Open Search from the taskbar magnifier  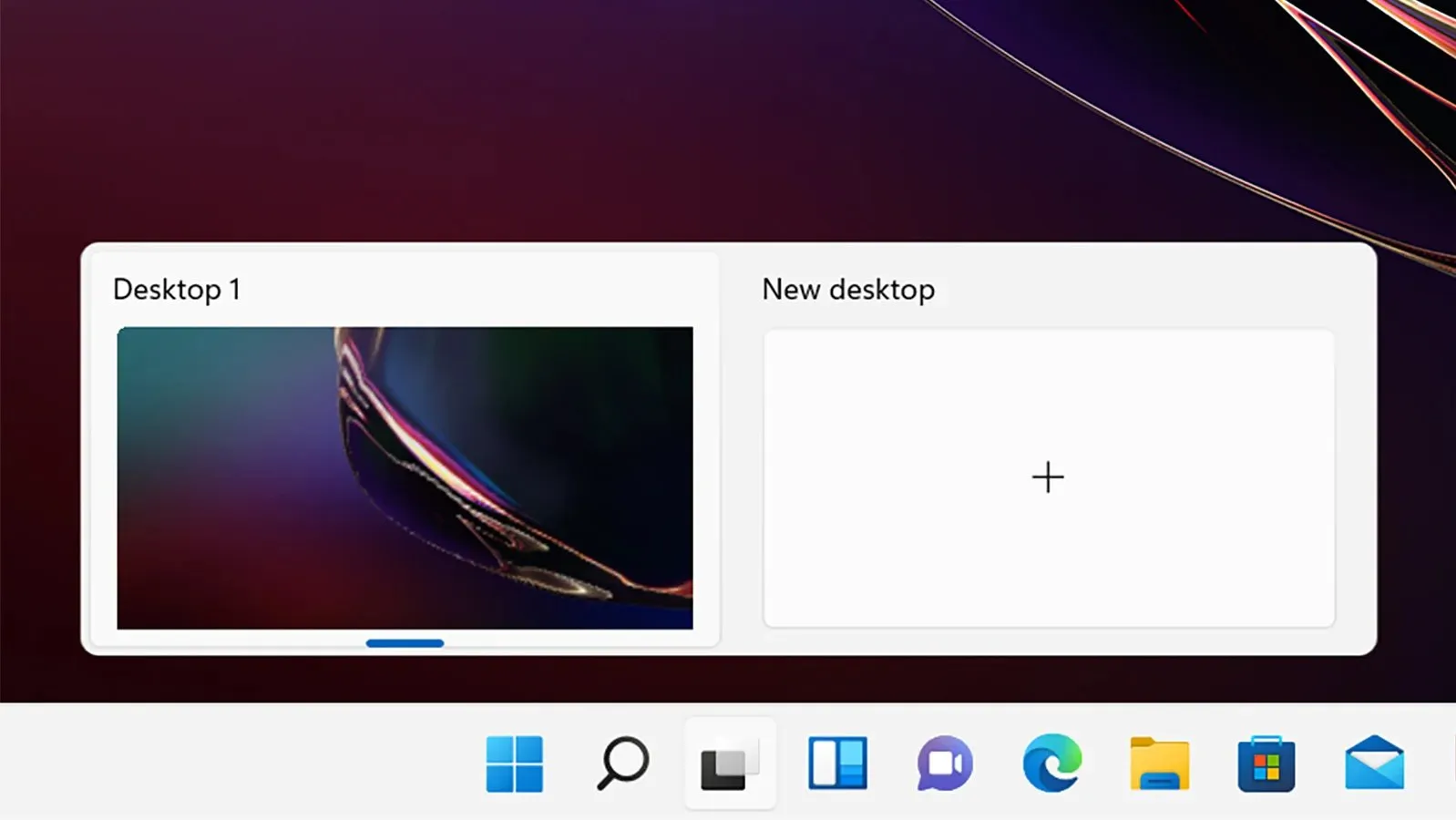point(623,764)
